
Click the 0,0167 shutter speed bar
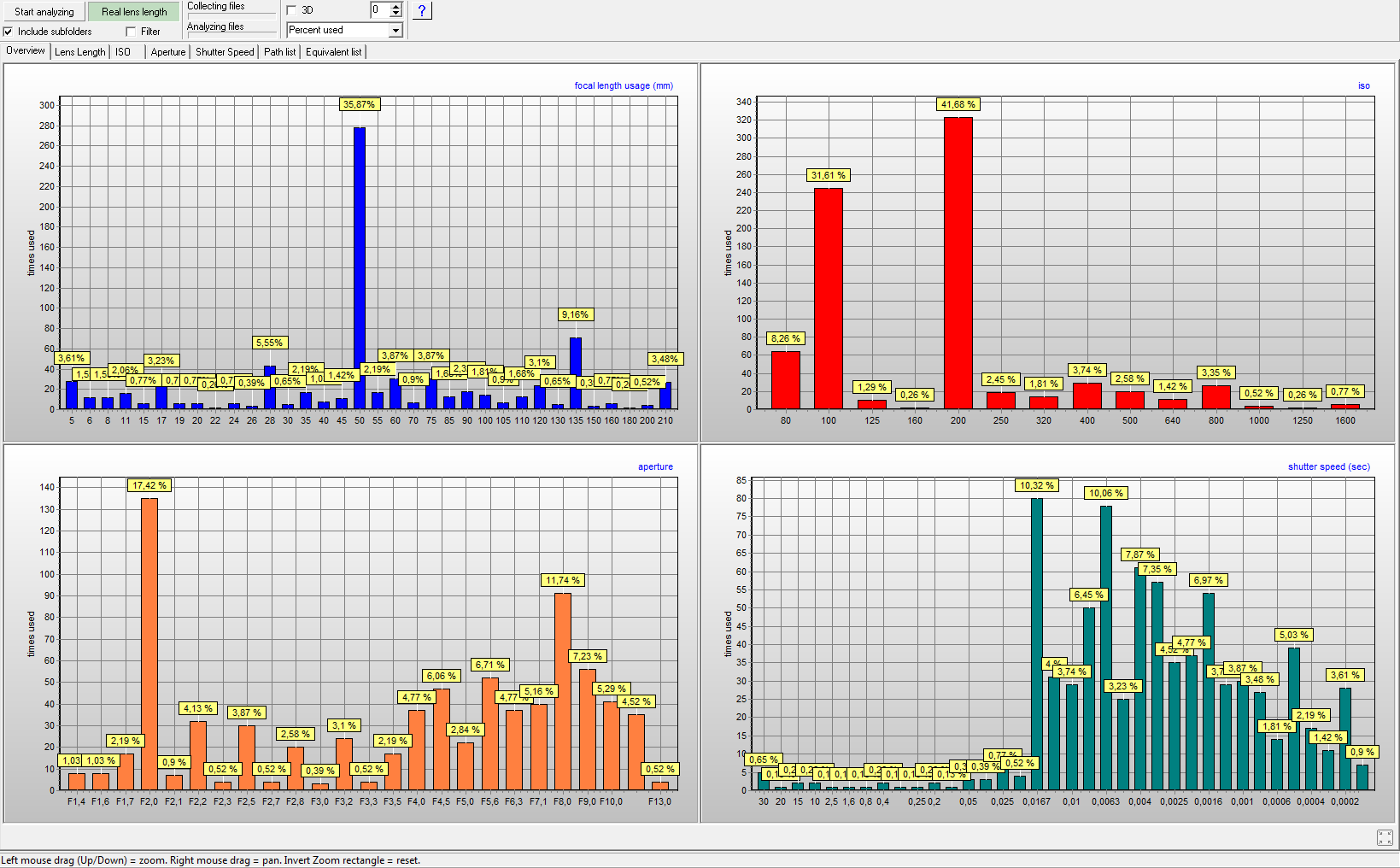click(x=1037, y=644)
